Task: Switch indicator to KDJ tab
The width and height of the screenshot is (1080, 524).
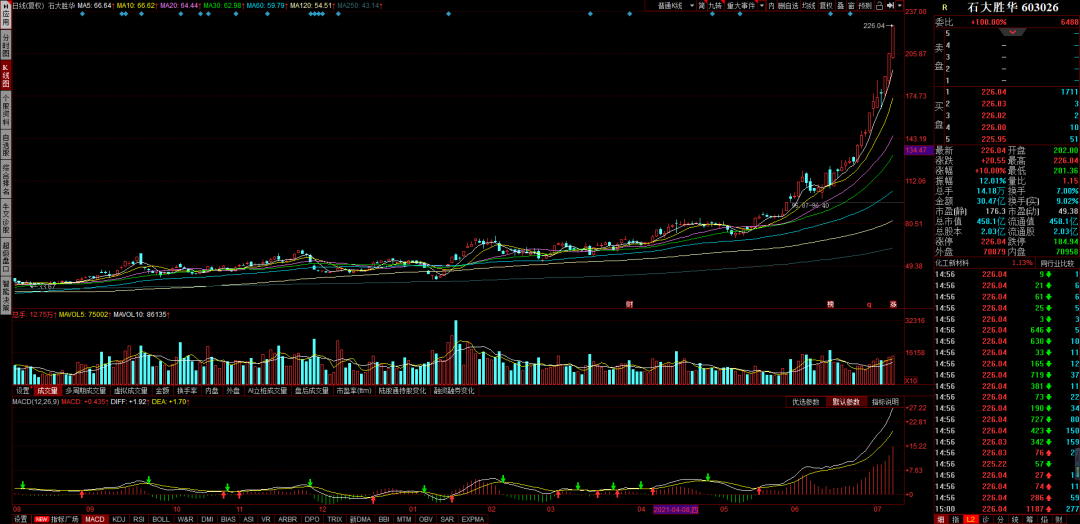Action: (119, 519)
